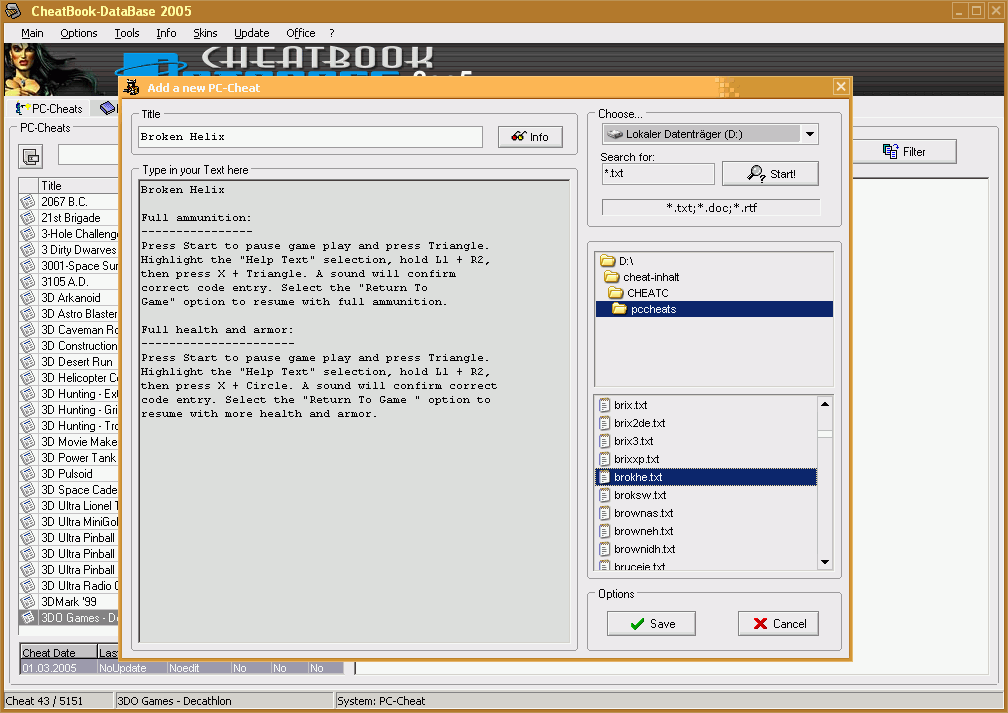This screenshot has height=713, width=1008.
Task: Cancel adding the new cheat
Action: (778, 623)
